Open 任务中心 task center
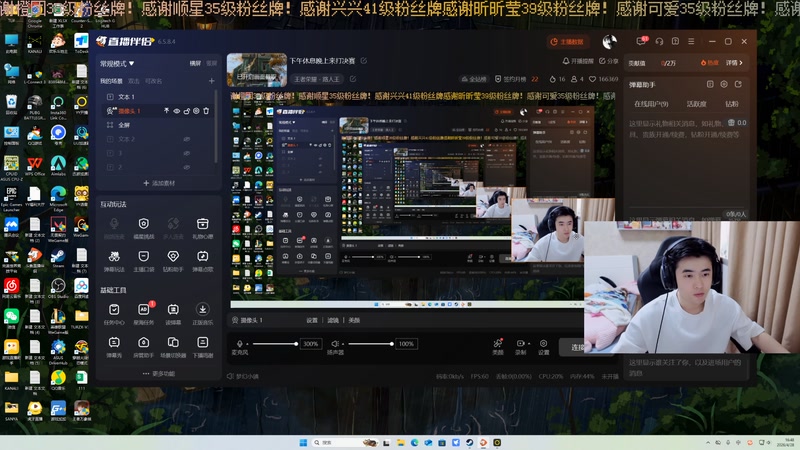Image resolution: width=800 pixels, height=450 pixels. 114,313
